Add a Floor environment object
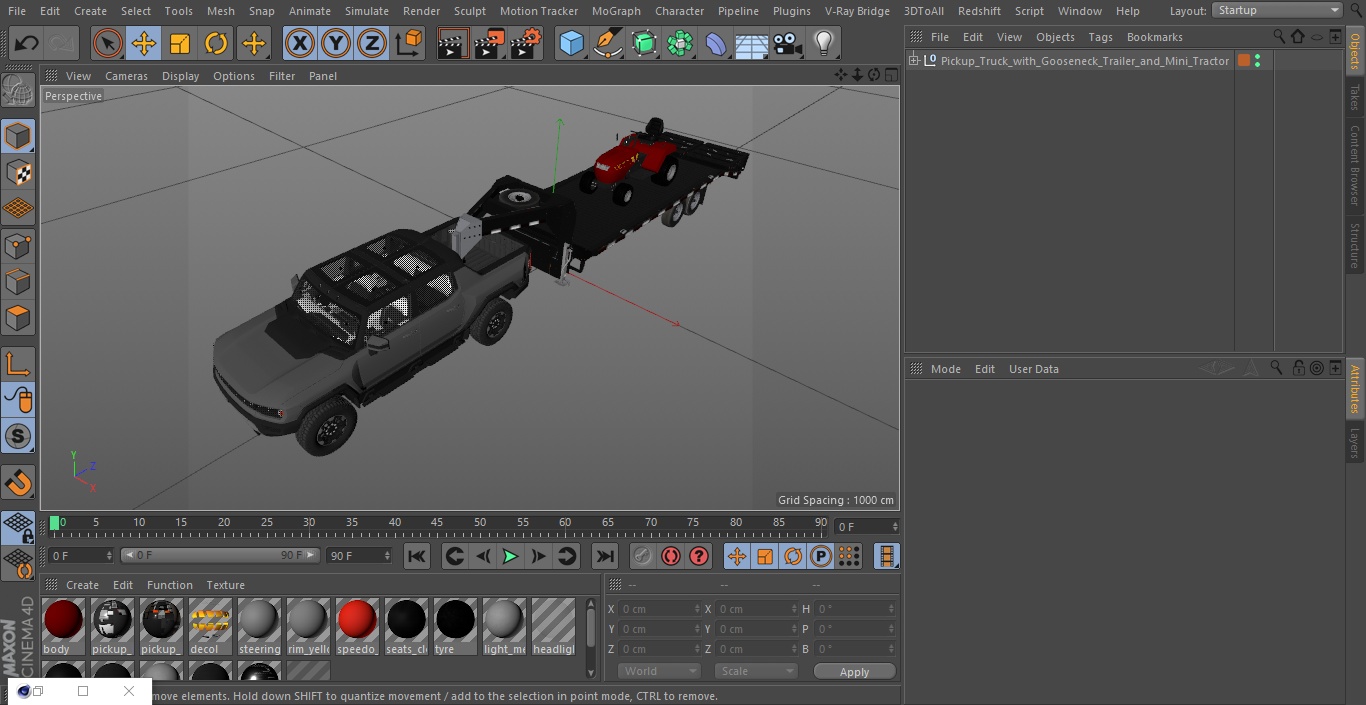The image size is (1366, 705). (x=752, y=44)
